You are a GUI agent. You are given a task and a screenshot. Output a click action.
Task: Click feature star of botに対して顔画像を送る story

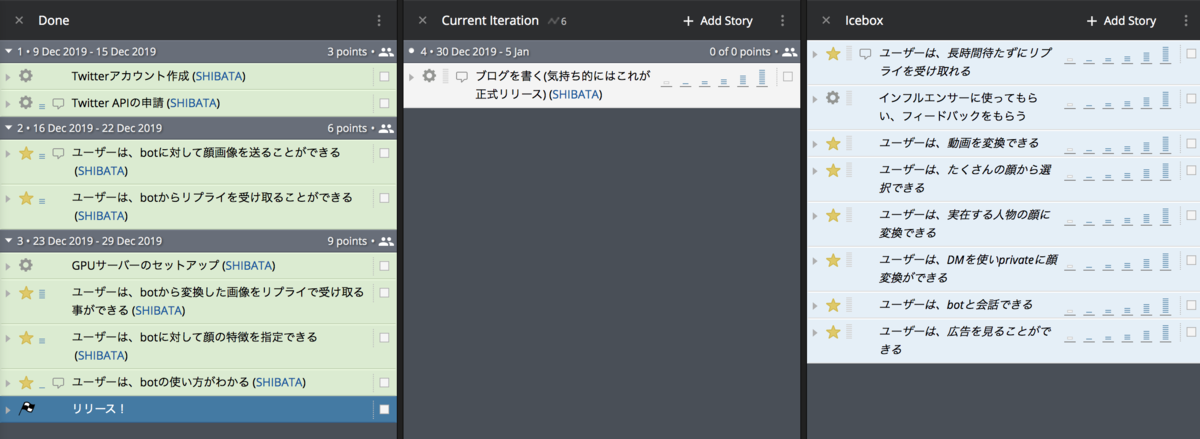click(26, 153)
